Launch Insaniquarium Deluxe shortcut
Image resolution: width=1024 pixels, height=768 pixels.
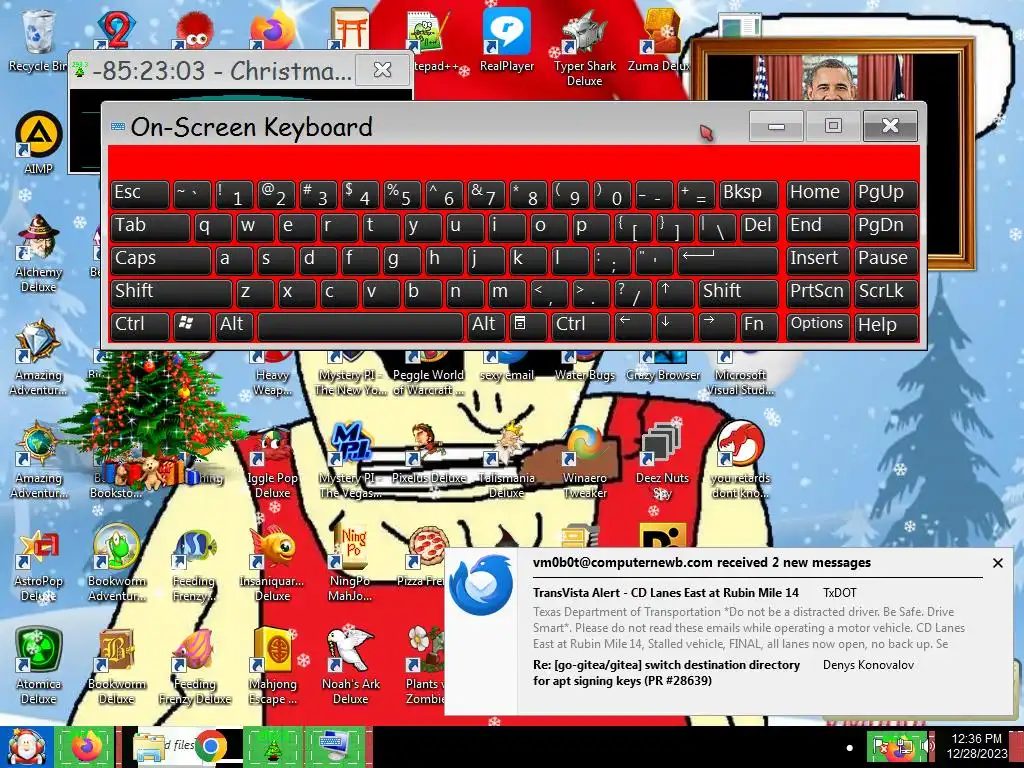click(x=272, y=563)
